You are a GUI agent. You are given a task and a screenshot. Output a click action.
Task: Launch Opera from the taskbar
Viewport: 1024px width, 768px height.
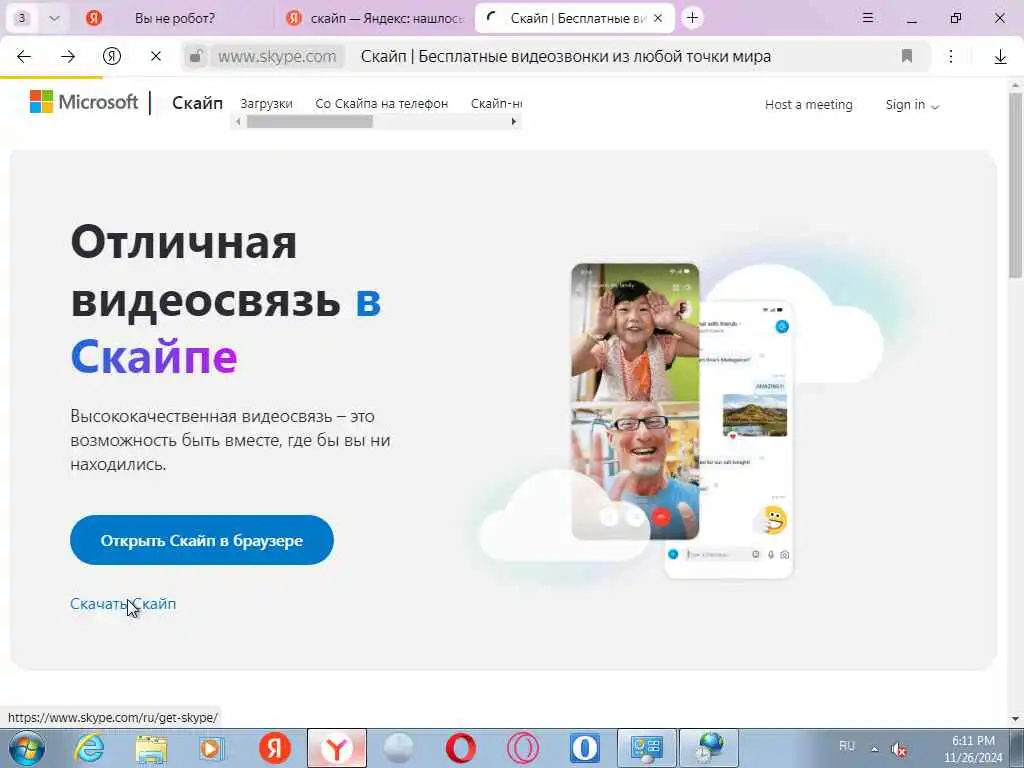tap(460, 748)
